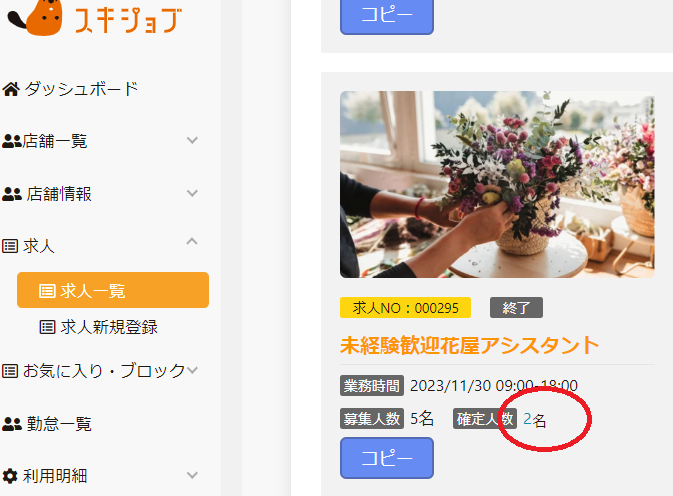
Task: Expand the 利用明細 chevron
Action: click(192, 475)
